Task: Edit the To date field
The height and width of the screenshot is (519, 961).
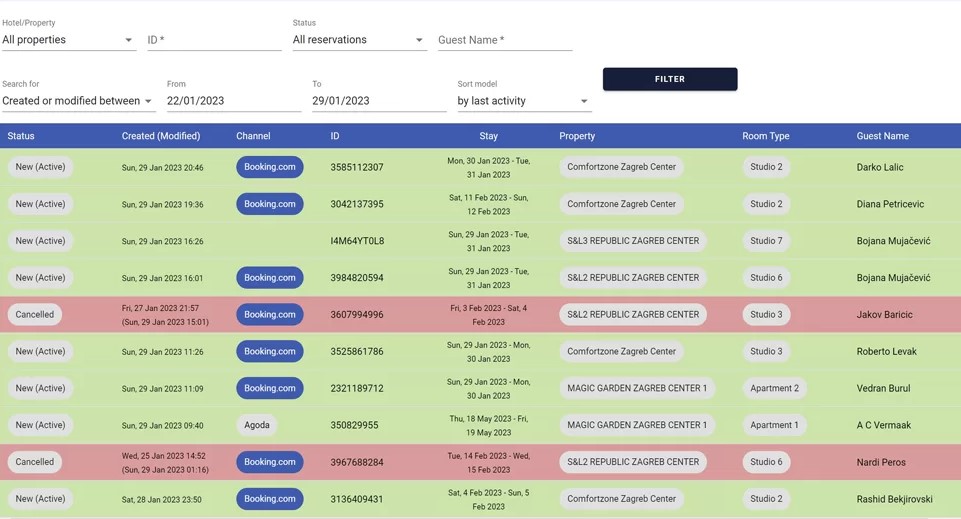Action: click(x=378, y=101)
